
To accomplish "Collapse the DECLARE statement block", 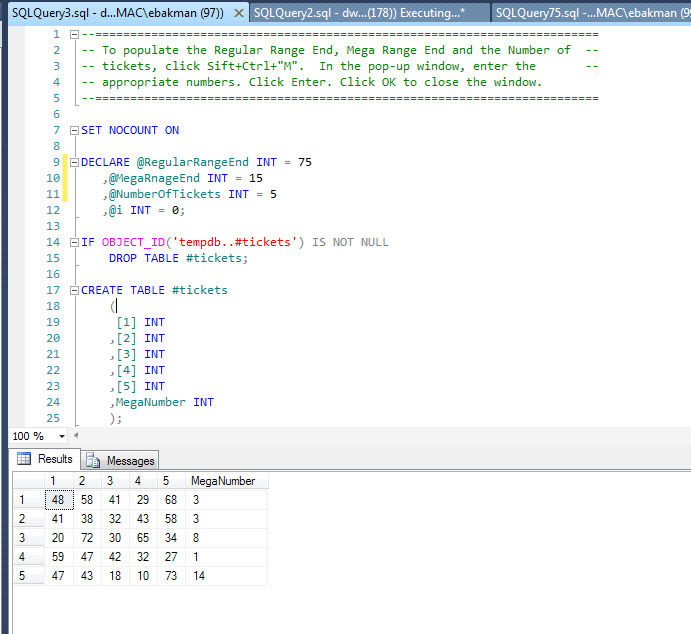I will pos(74,162).
